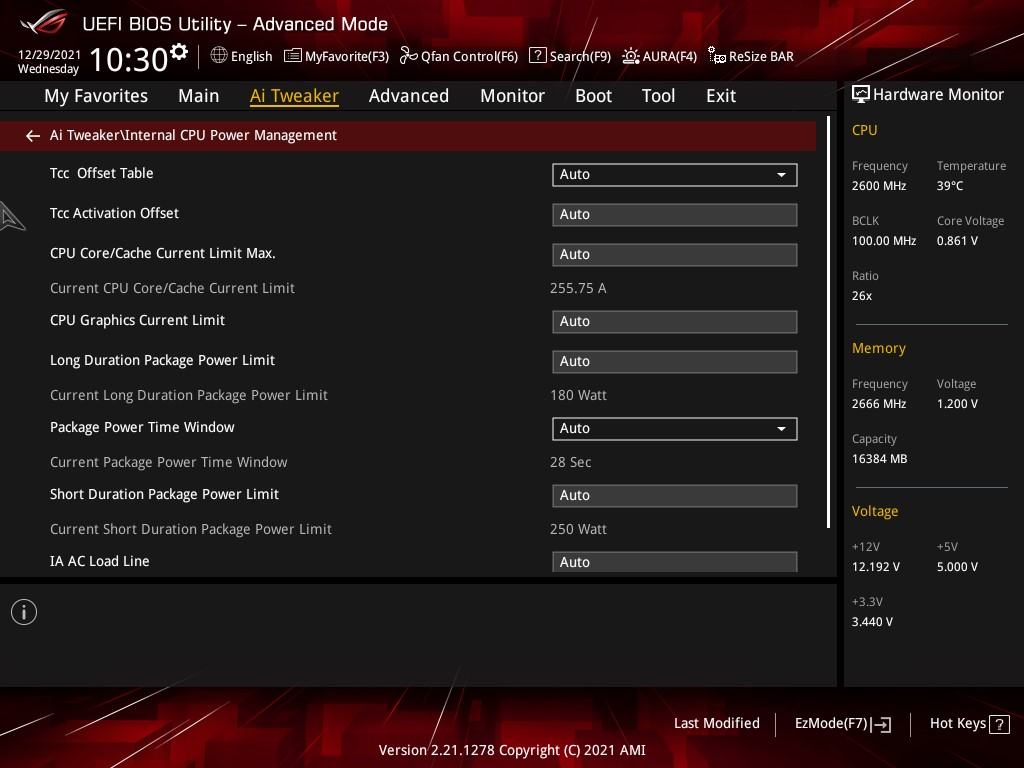Select Tcc Offset Table label
Screen dimensions: 1024x768
coord(102,173)
